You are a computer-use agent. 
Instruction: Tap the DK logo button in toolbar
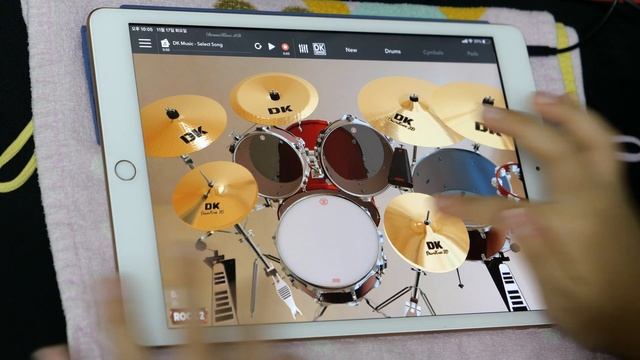[x=319, y=49]
